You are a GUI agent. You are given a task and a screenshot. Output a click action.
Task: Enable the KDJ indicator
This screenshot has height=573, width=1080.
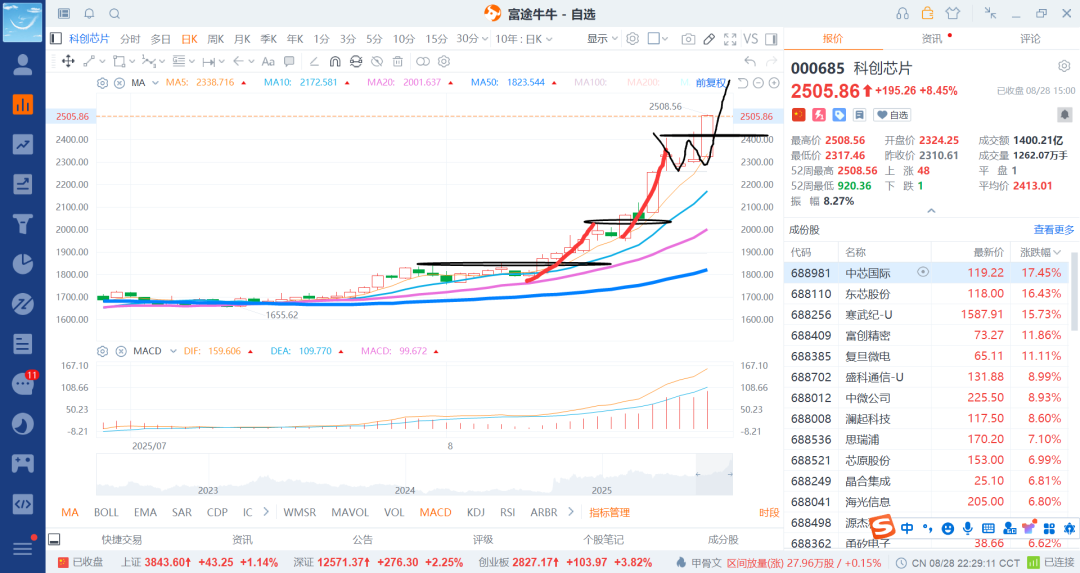click(475, 512)
